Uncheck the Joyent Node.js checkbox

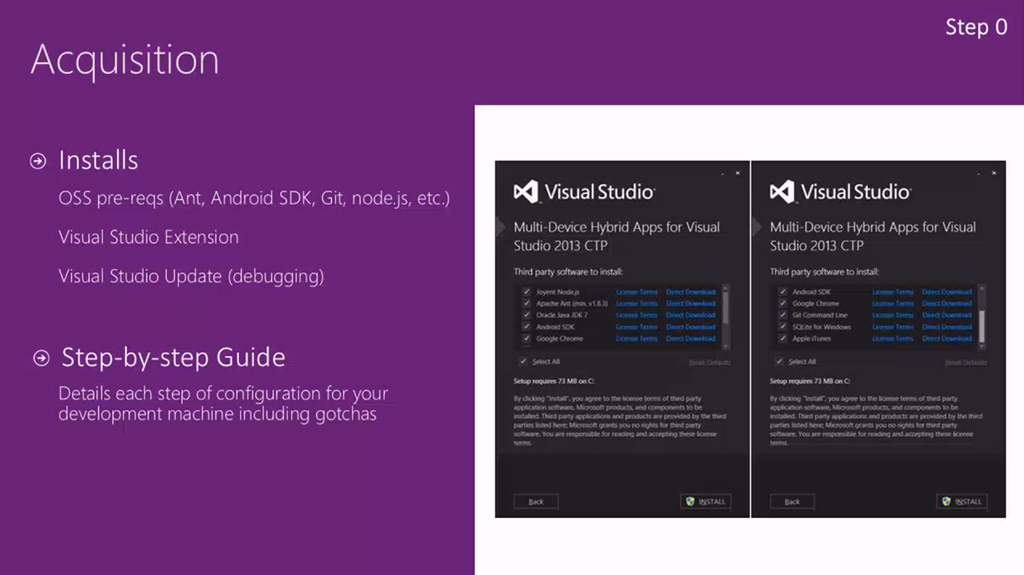526,292
